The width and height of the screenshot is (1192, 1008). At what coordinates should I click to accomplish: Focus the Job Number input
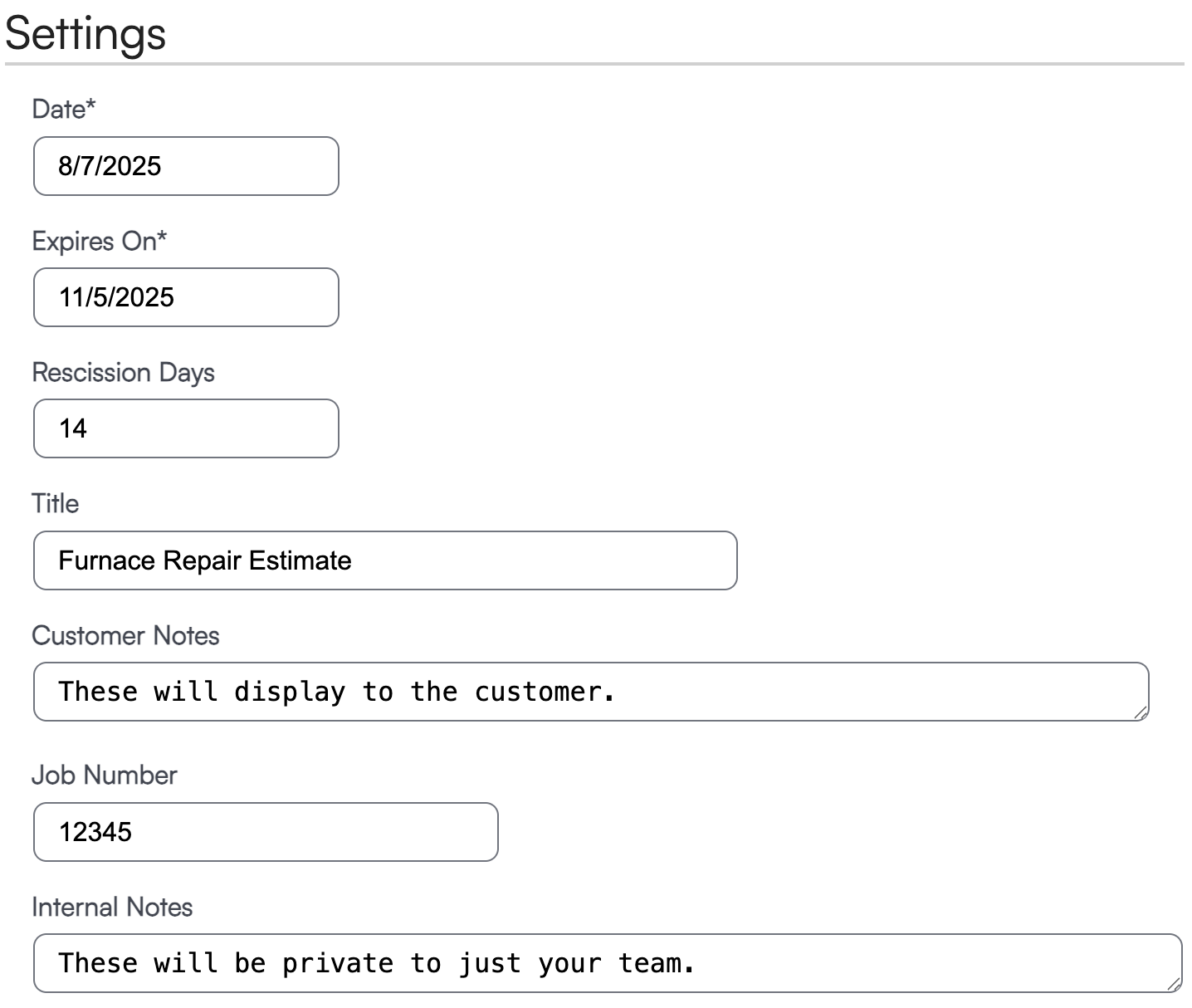point(266,832)
